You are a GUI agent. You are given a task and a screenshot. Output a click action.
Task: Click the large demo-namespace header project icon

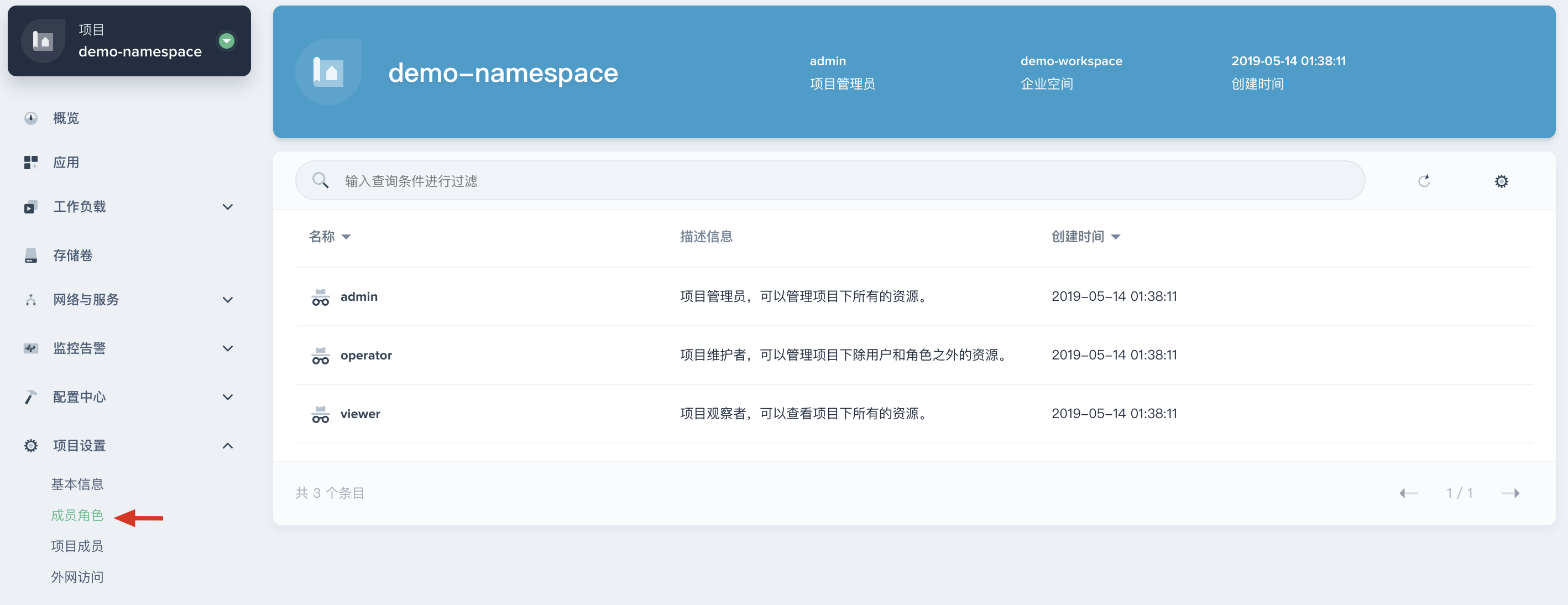pos(329,72)
